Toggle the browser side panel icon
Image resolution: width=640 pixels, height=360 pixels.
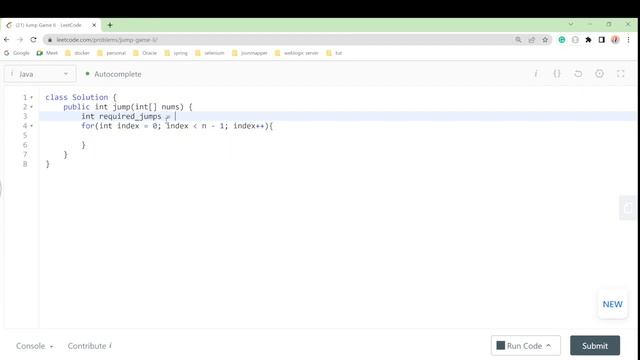(x=602, y=40)
